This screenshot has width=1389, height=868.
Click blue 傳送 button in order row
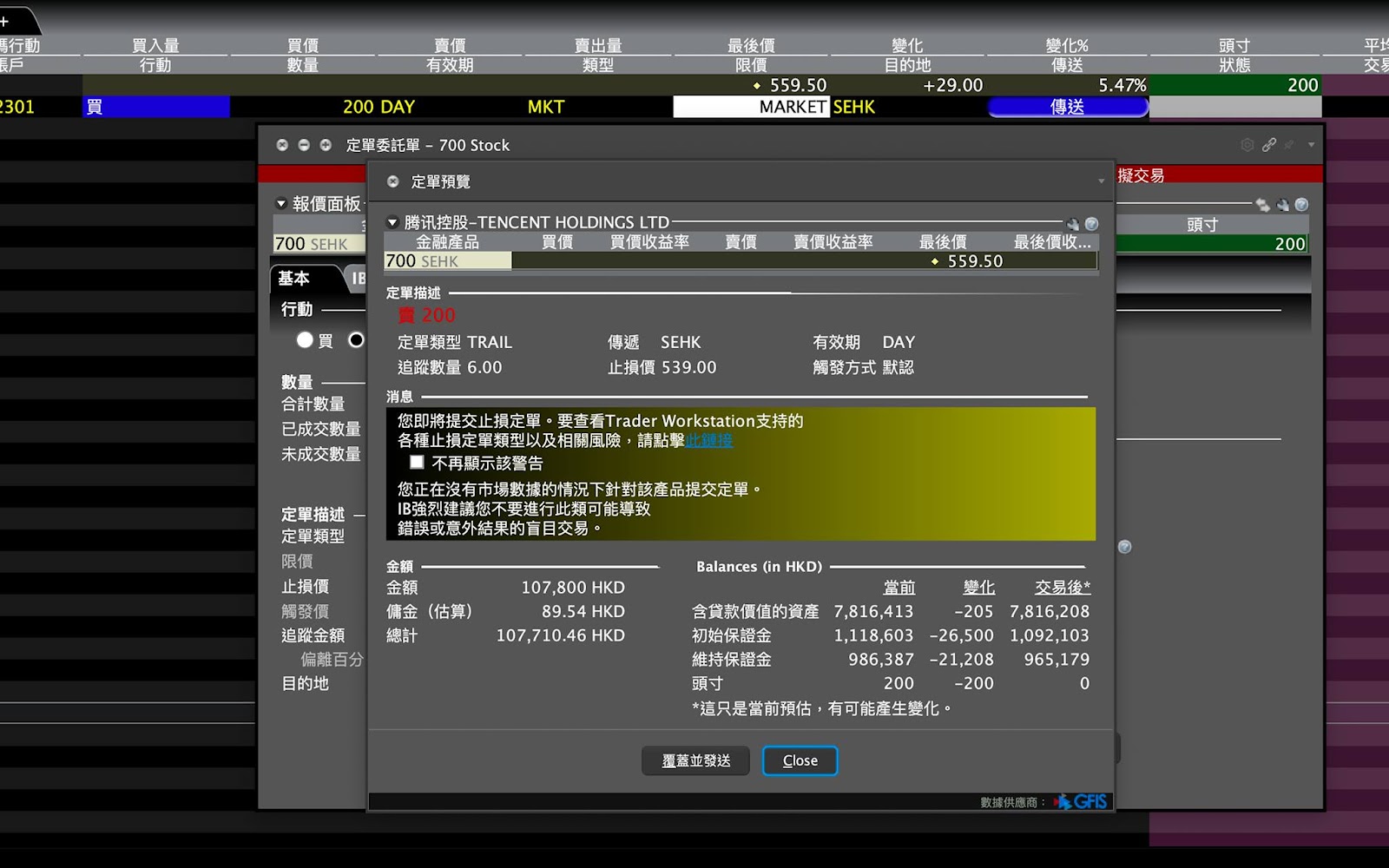tap(1068, 107)
